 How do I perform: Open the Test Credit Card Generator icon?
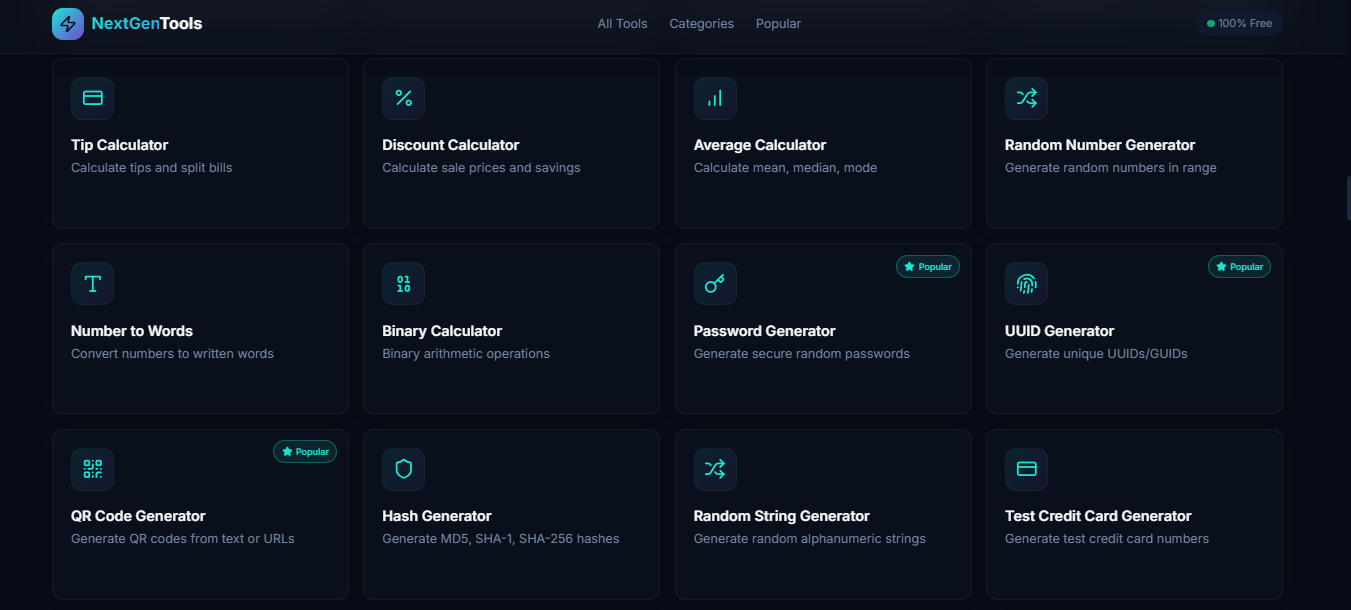point(1026,468)
